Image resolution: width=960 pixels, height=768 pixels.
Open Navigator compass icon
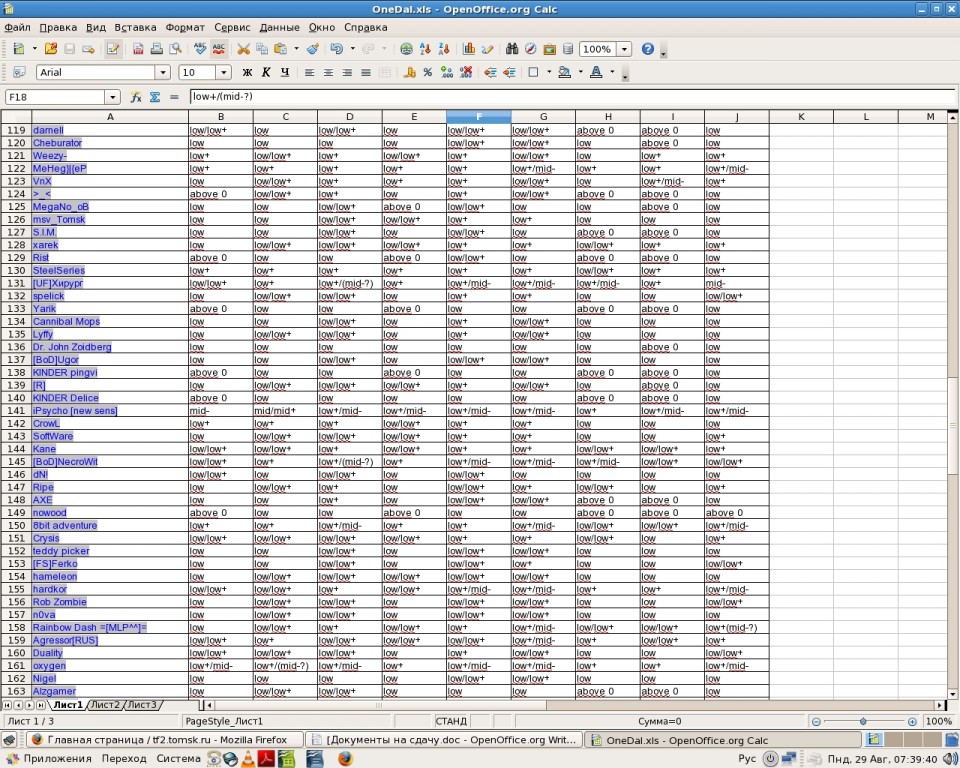tap(531, 49)
